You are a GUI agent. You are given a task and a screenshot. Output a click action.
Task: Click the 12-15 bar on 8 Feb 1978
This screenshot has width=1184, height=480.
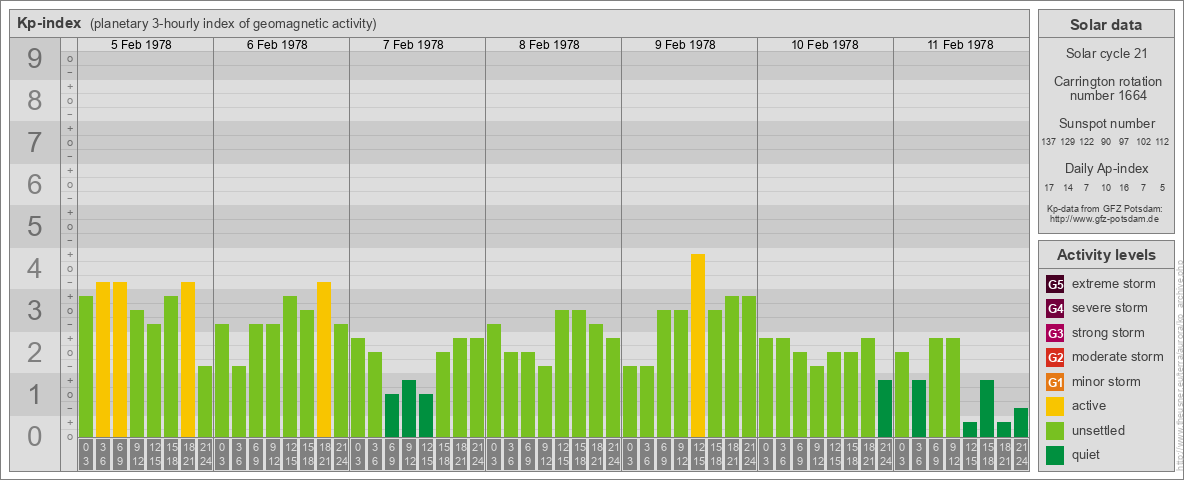(x=562, y=374)
